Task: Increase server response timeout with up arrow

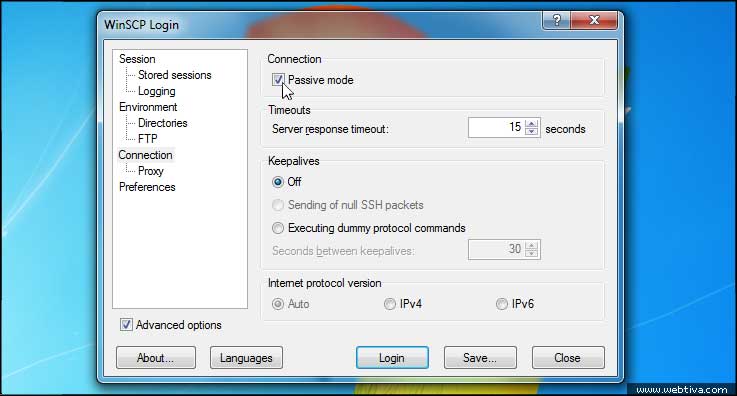Action: [532, 123]
